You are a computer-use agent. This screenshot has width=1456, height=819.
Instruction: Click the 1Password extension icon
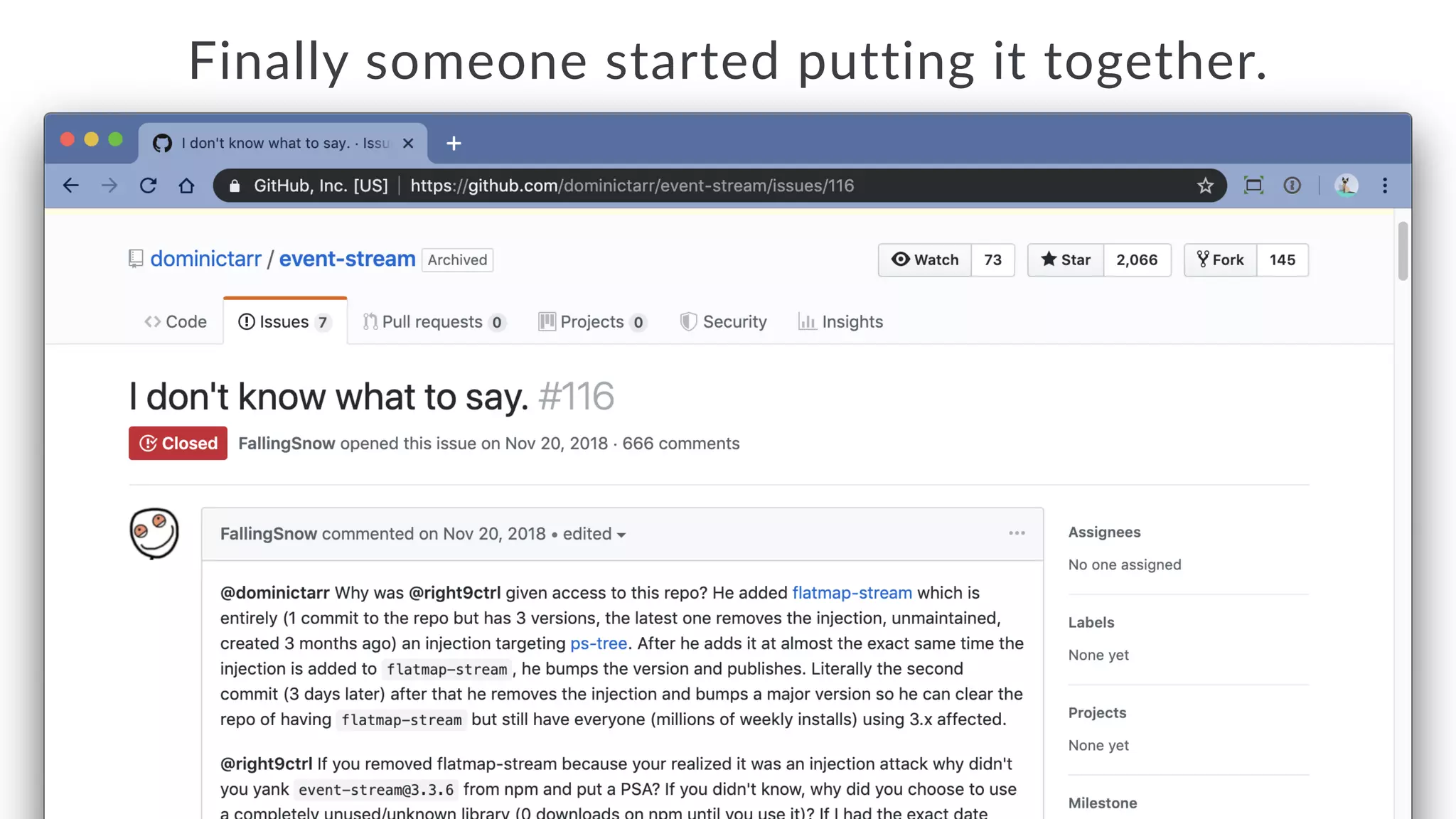pyautogui.click(x=1292, y=186)
